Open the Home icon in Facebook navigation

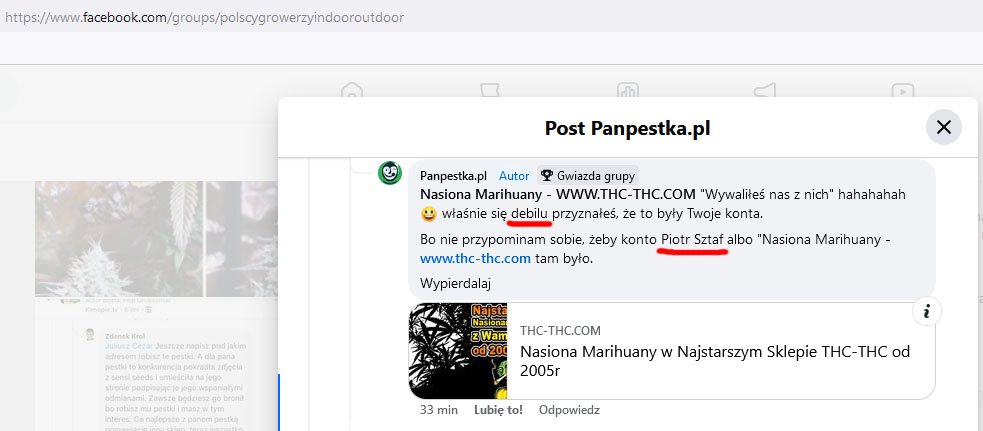point(352,90)
